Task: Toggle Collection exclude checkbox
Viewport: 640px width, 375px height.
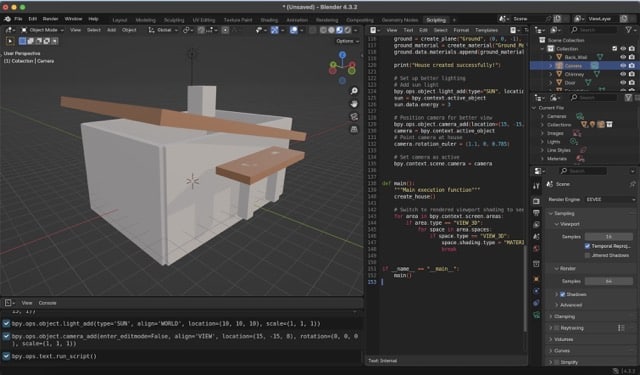Action: click(x=615, y=49)
